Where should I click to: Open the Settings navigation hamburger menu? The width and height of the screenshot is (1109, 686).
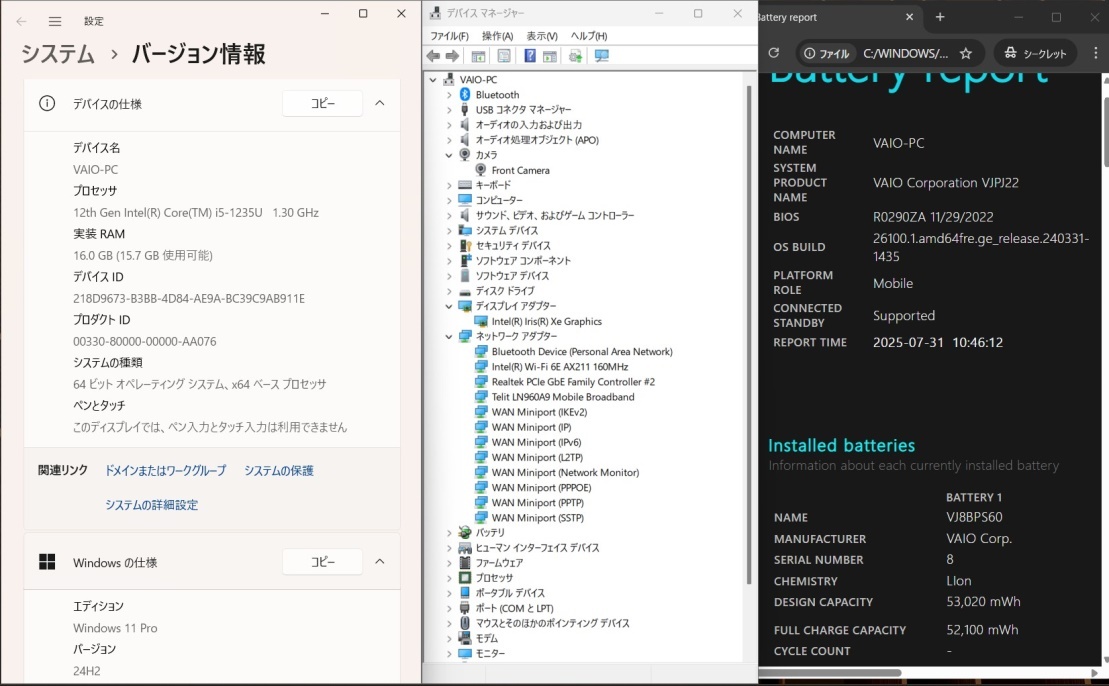click(x=54, y=21)
